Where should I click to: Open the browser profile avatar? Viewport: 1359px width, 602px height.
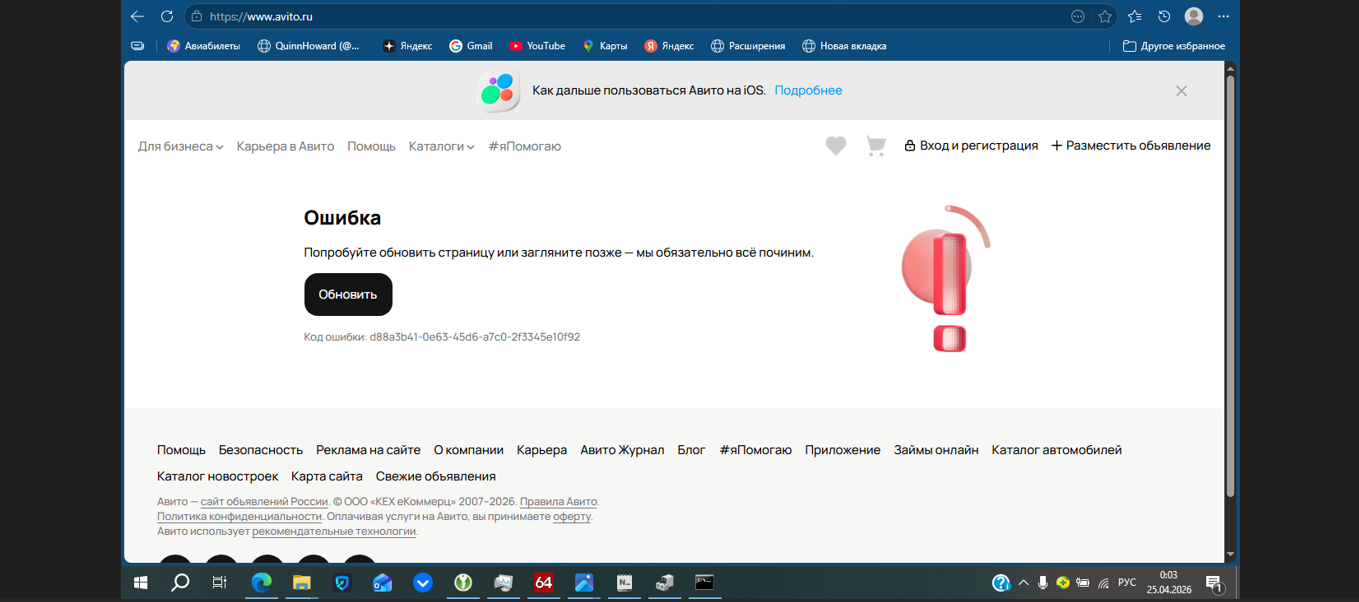[1193, 16]
